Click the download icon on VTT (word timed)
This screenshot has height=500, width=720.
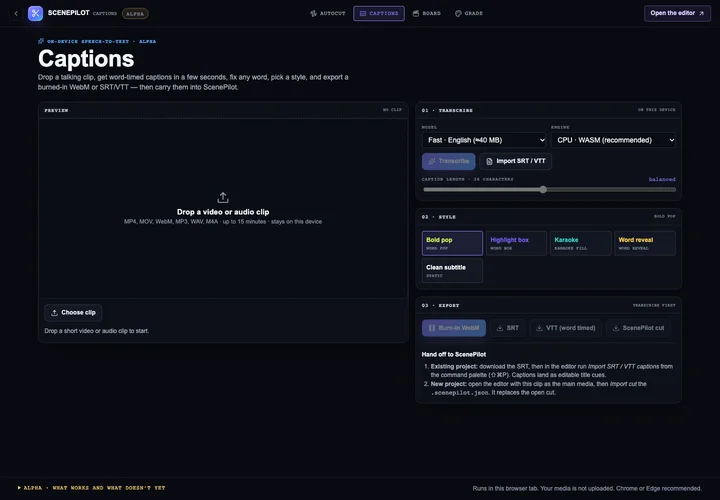click(x=539, y=328)
